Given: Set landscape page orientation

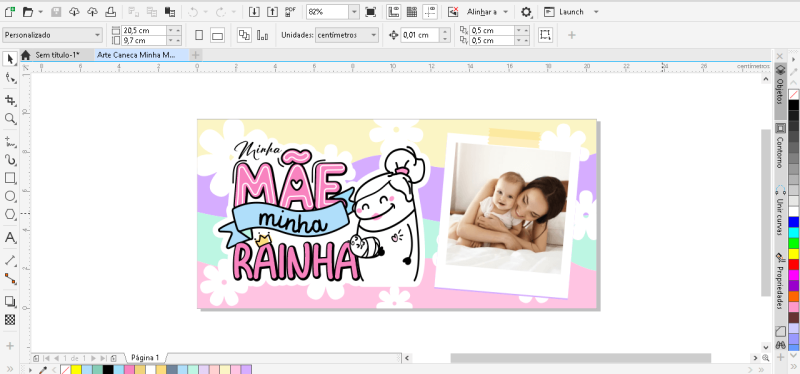Looking at the screenshot, I should click(217, 35).
